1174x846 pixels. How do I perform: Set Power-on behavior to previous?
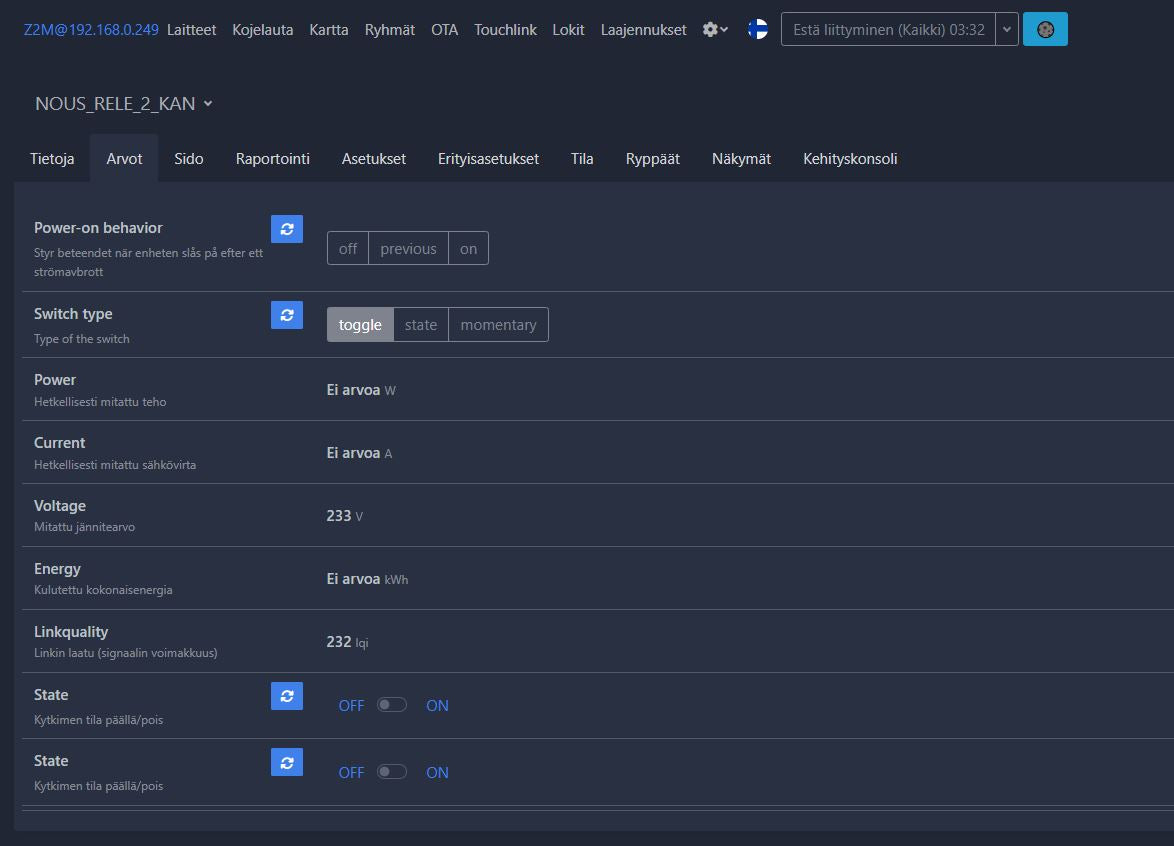tap(408, 249)
